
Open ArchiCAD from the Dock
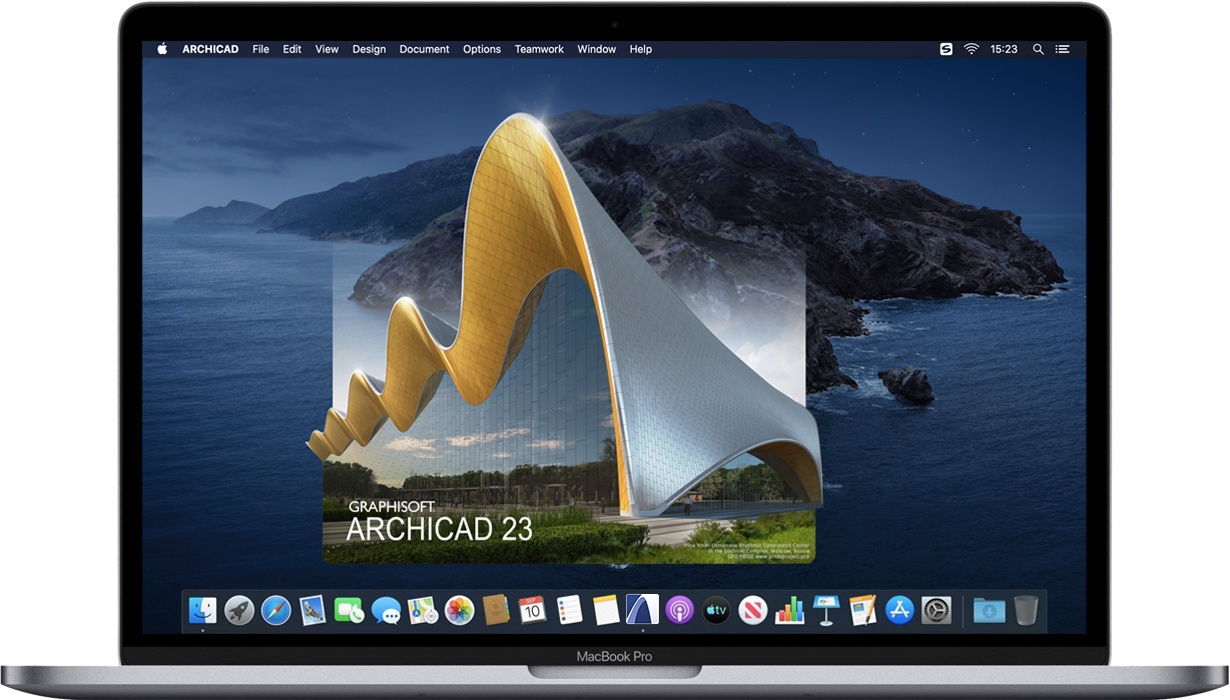[640, 610]
